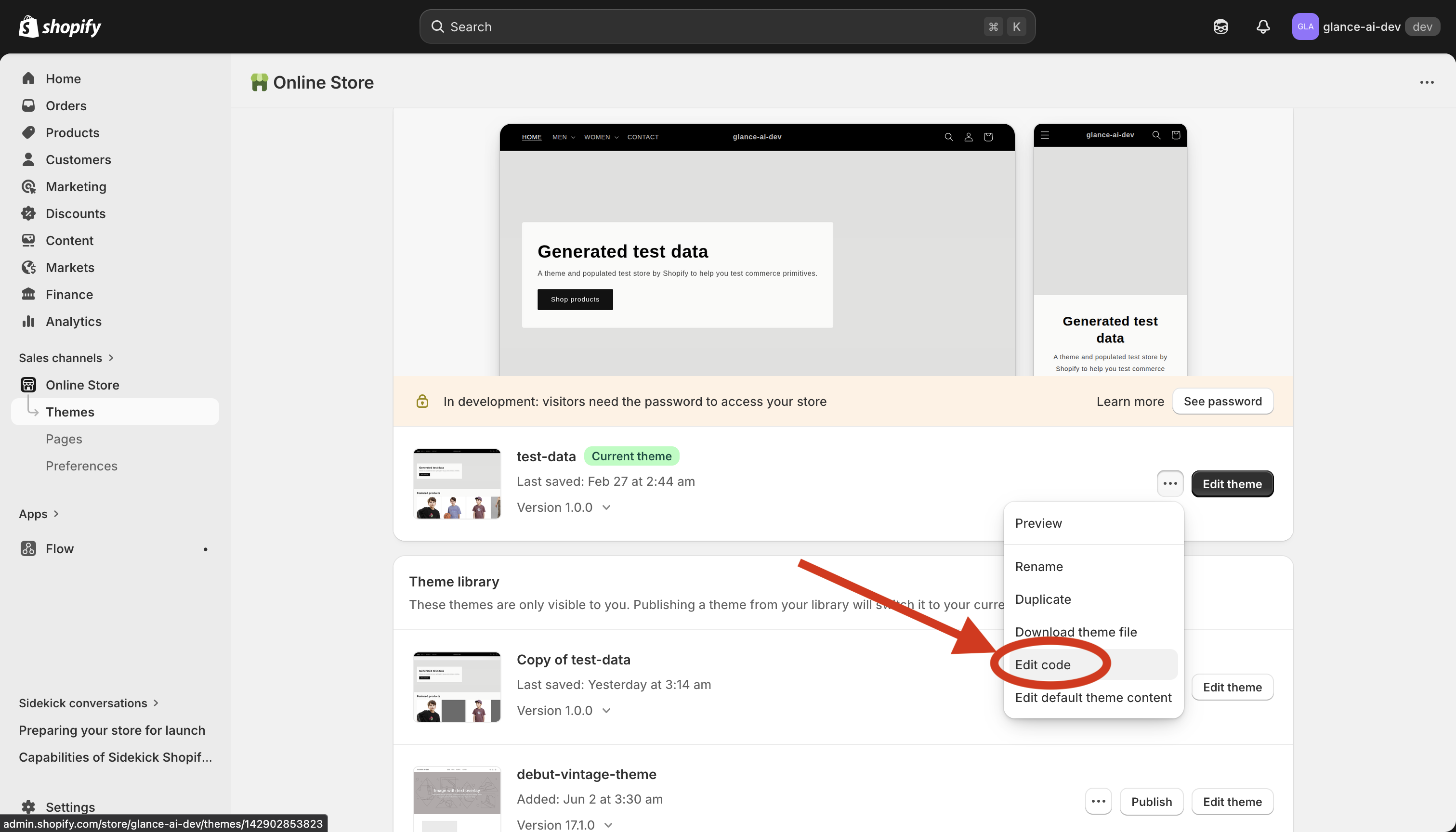Open Themes in the sidebar
The image size is (1456, 832).
tap(115, 412)
